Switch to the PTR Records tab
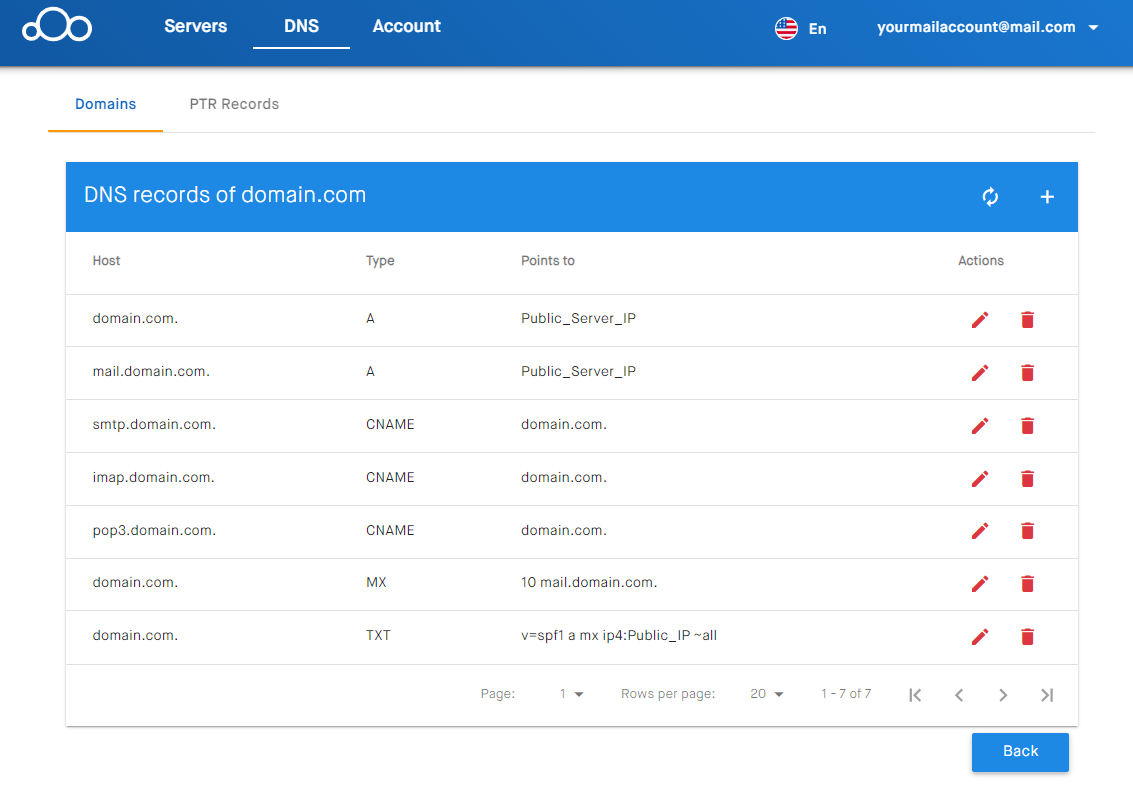 click(x=234, y=104)
